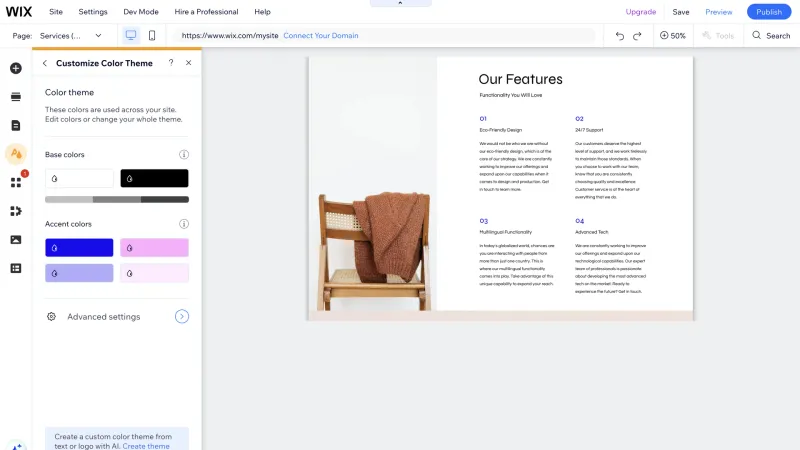The height and width of the screenshot is (450, 800).
Task: Open the CMS table sidebar icon
Action: click(x=16, y=268)
